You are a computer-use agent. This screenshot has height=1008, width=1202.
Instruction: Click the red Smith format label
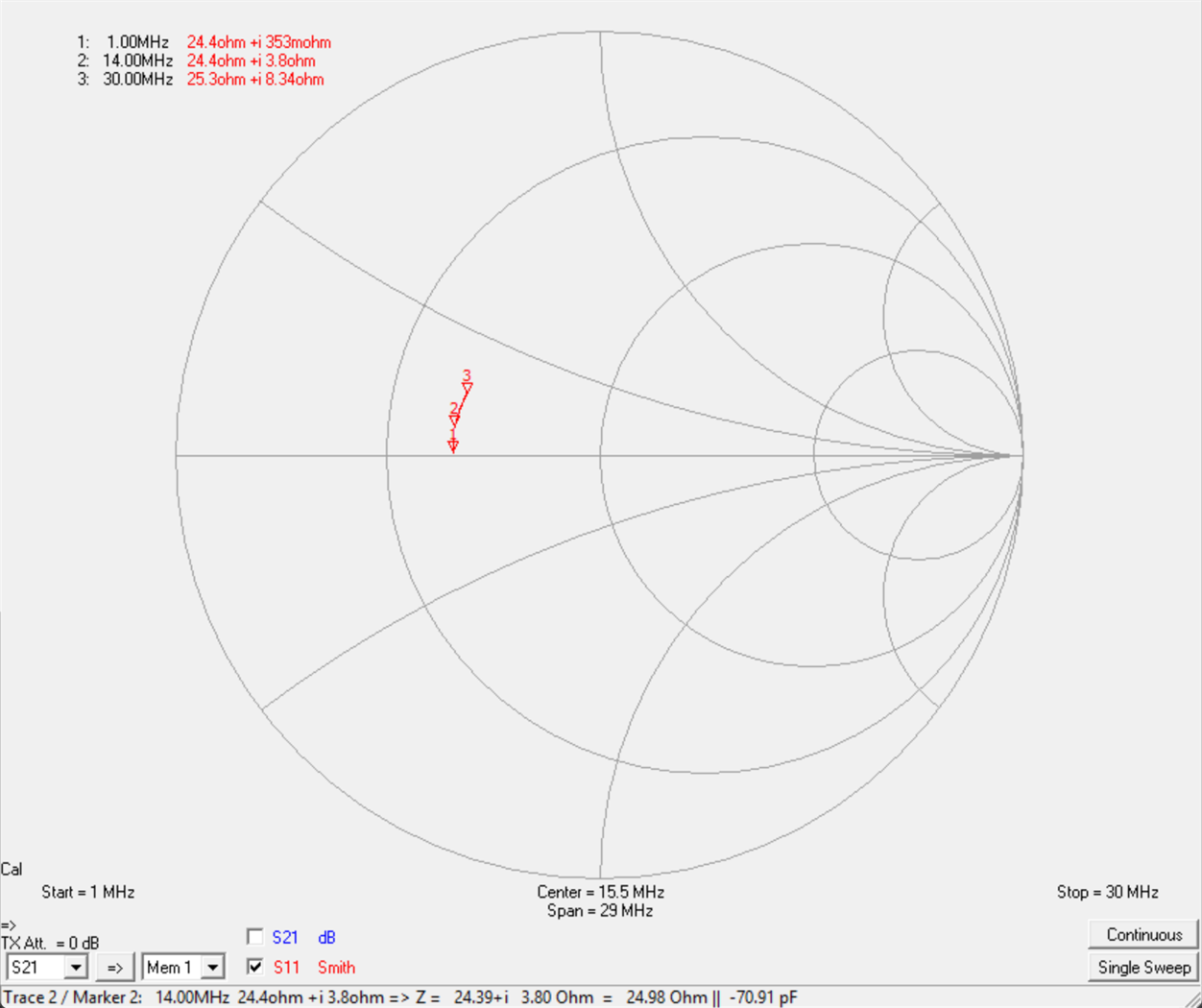336,967
